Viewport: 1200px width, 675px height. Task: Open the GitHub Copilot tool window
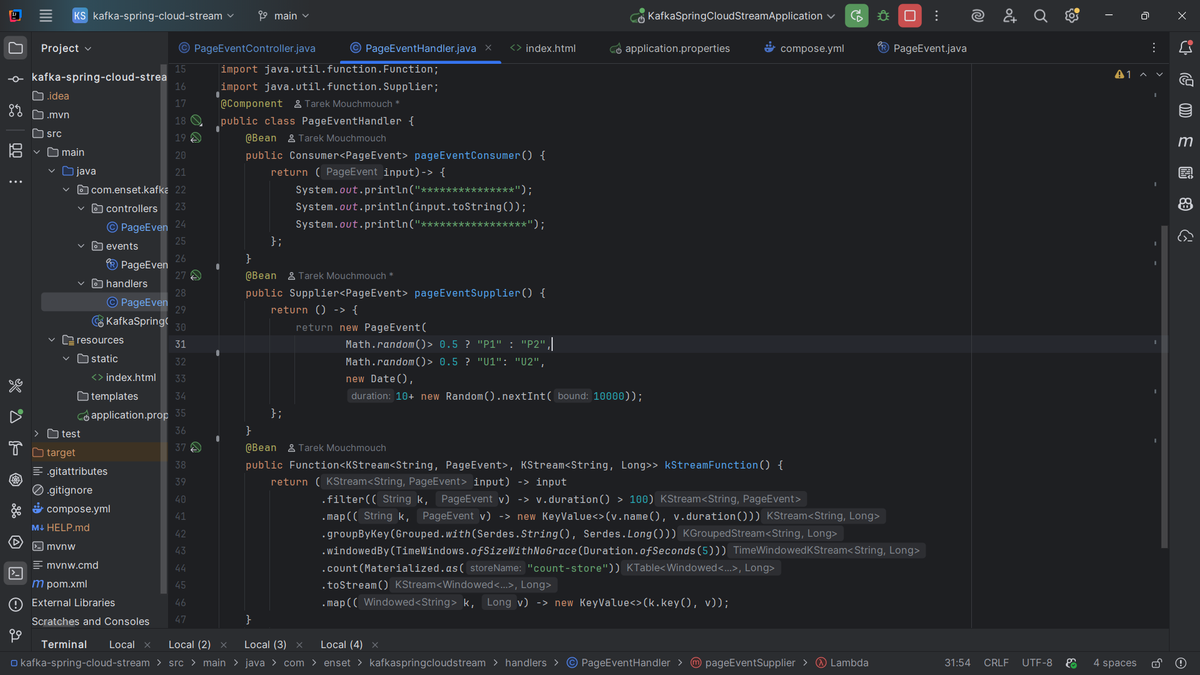[1185, 204]
